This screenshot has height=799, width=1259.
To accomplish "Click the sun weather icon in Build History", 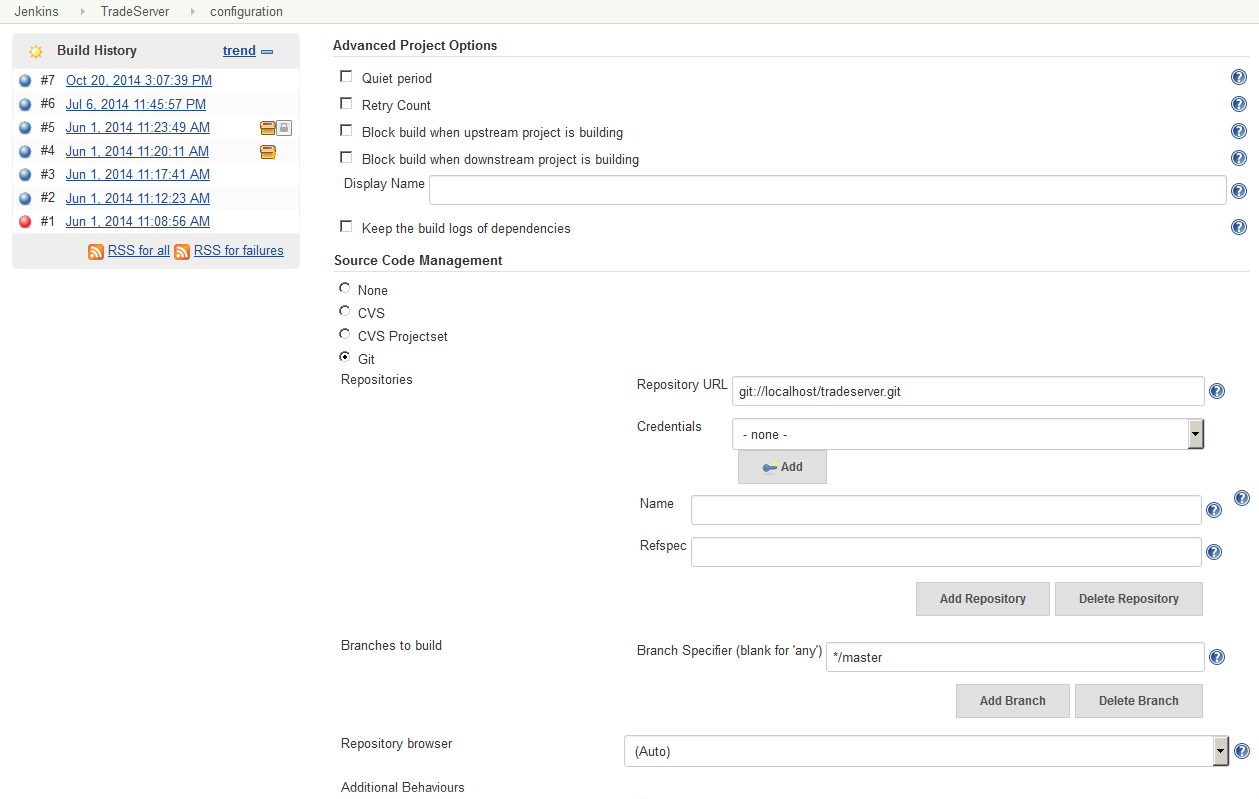I will (36, 51).
